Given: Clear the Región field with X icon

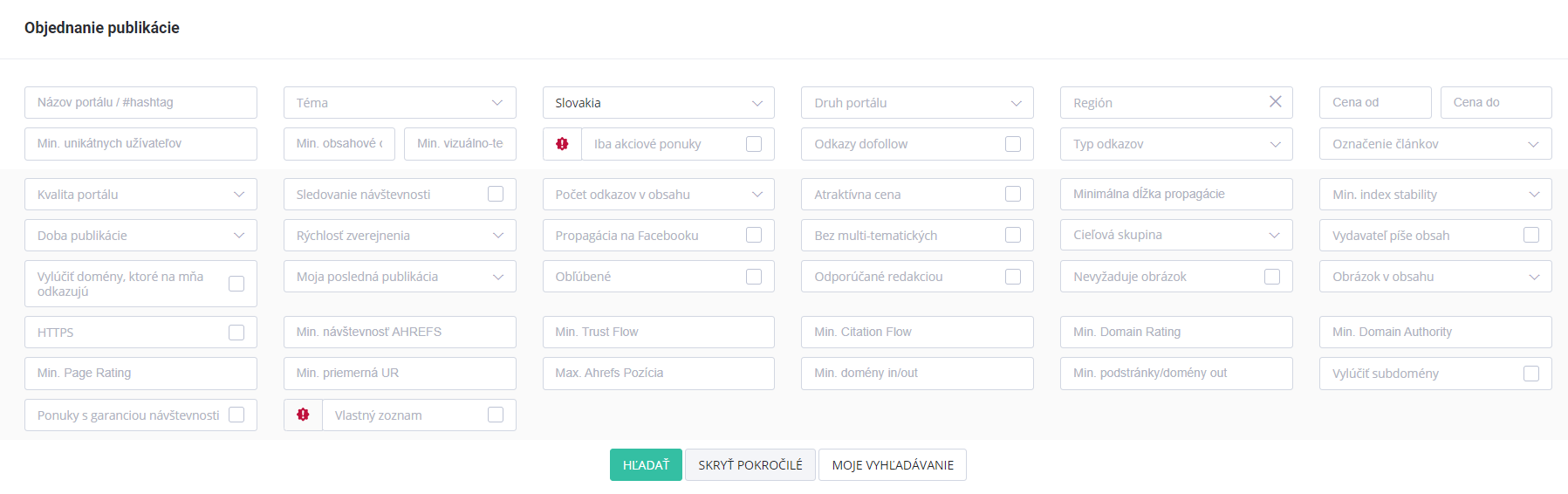Looking at the screenshot, I should [x=1275, y=102].
